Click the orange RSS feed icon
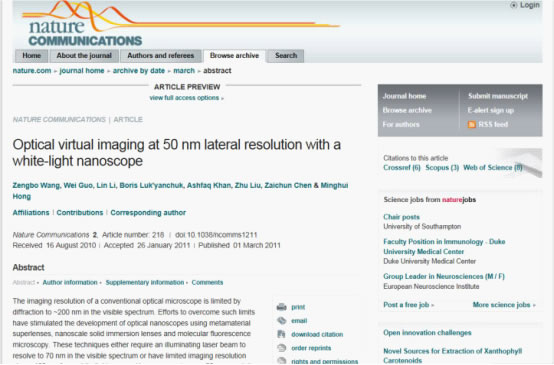 pos(472,124)
